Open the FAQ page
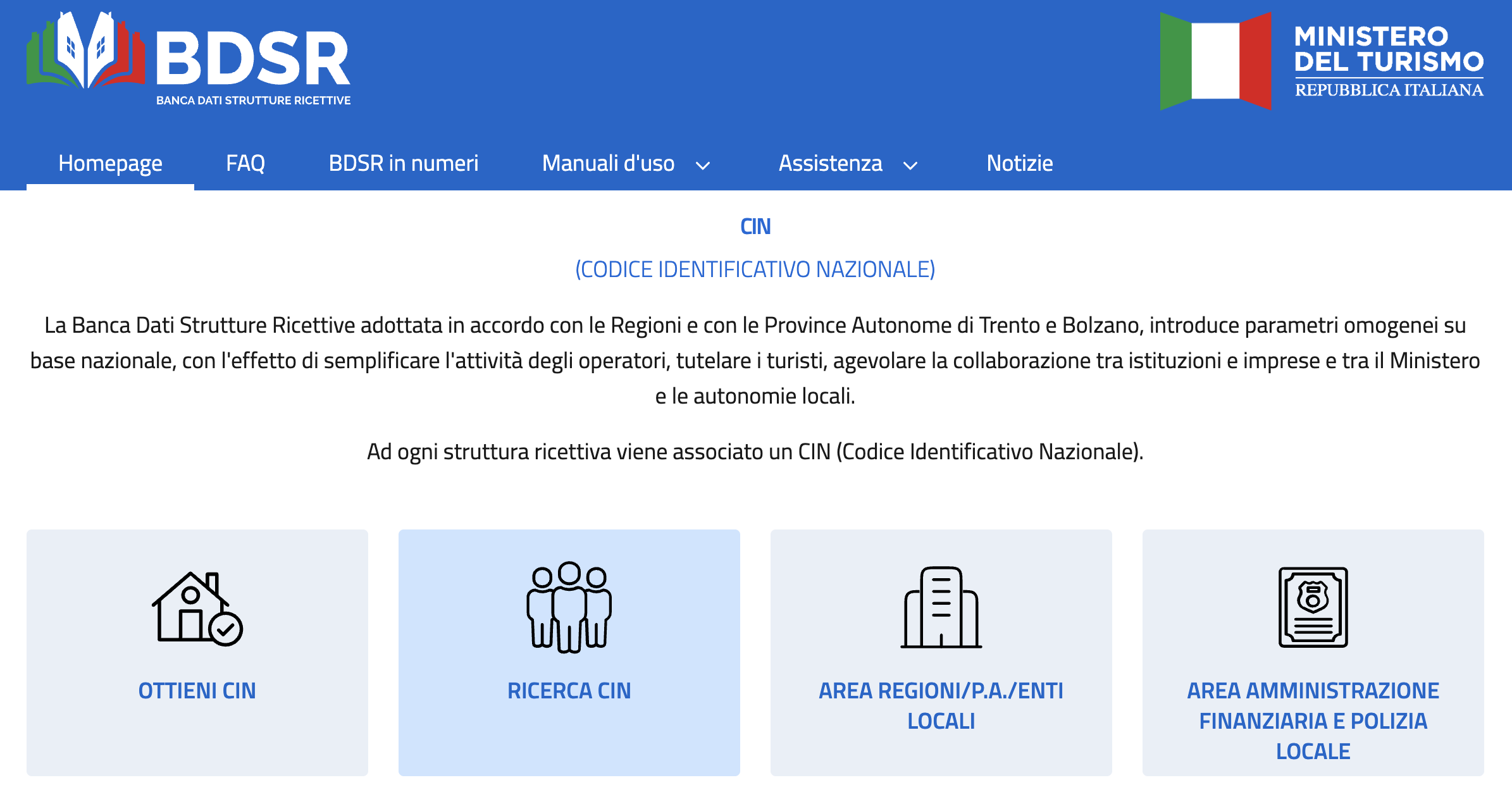 click(245, 163)
